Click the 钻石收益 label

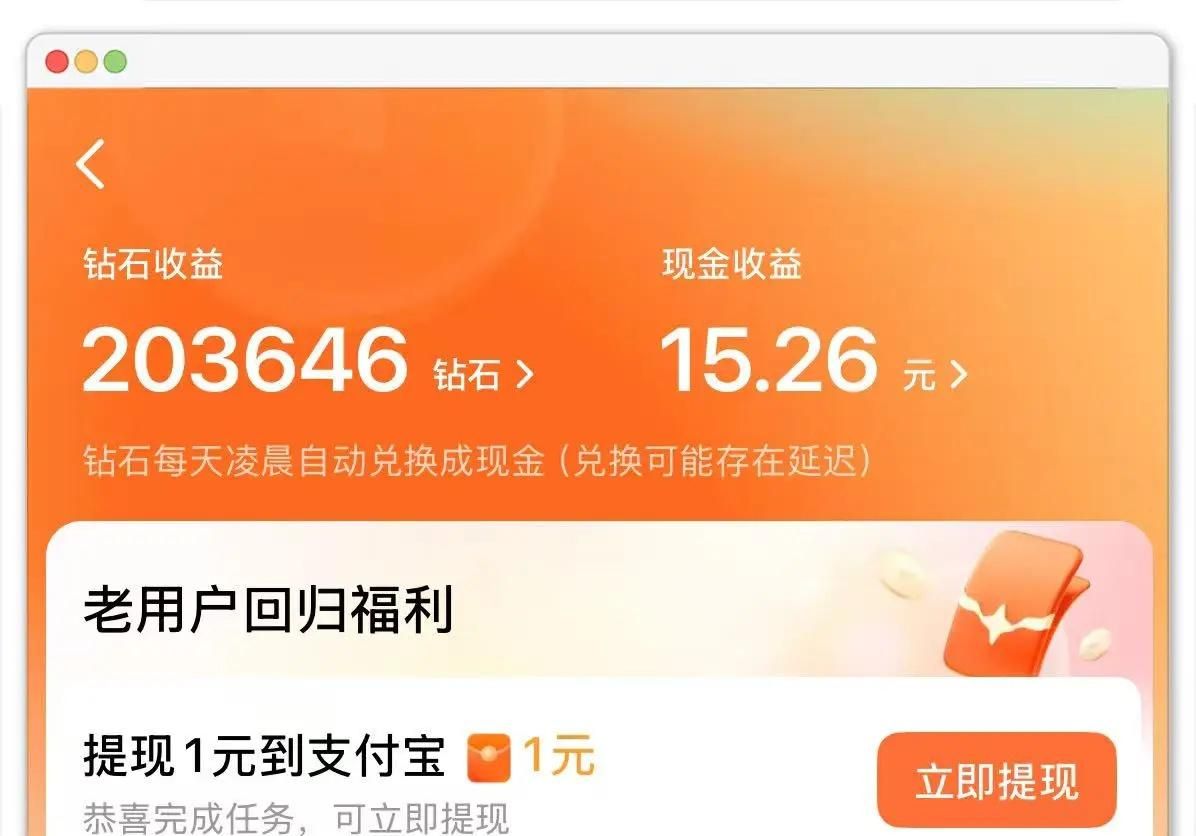click(153, 264)
